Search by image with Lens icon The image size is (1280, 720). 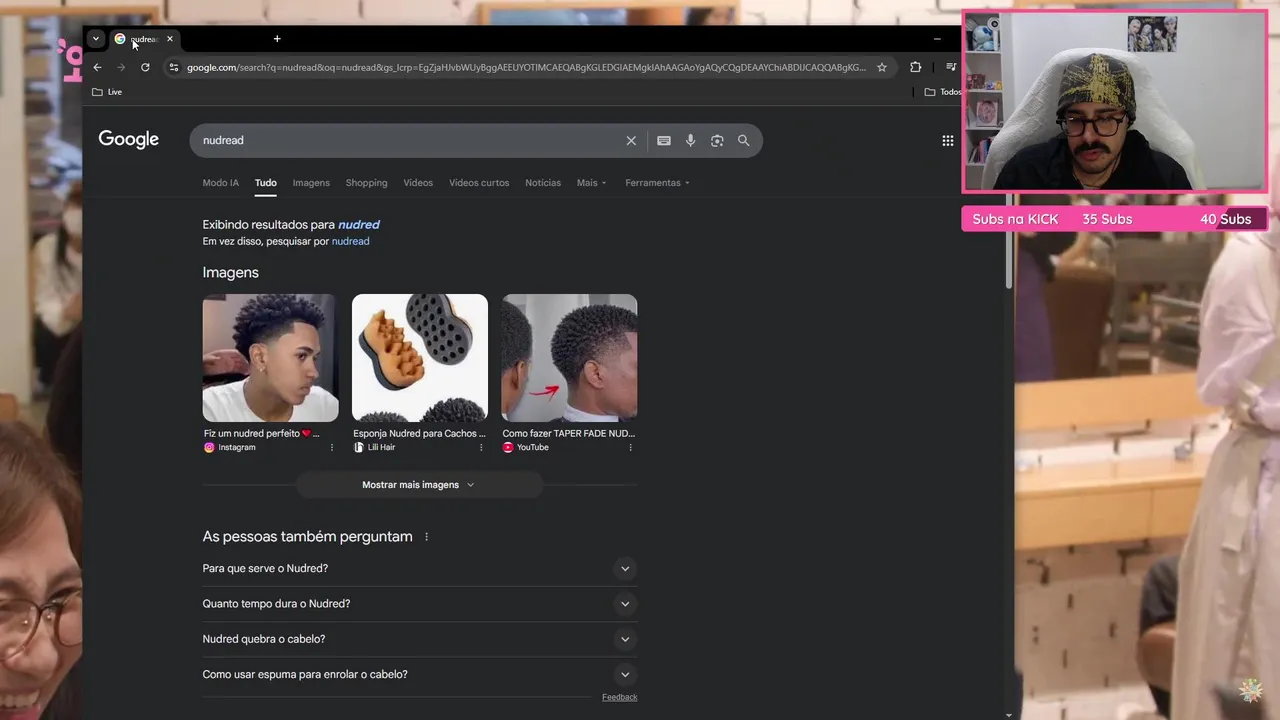717,141
